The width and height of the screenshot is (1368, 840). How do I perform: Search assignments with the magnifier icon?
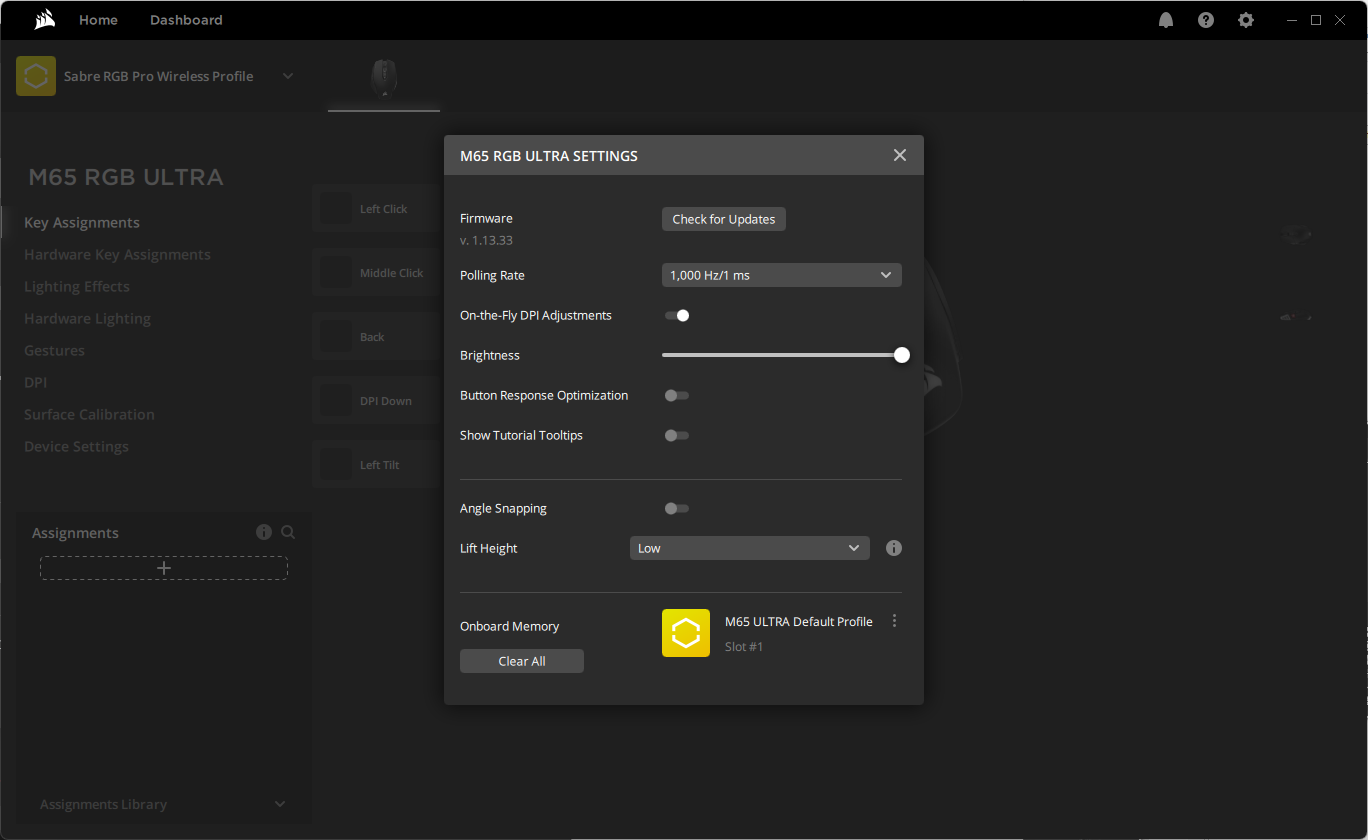pos(288,532)
